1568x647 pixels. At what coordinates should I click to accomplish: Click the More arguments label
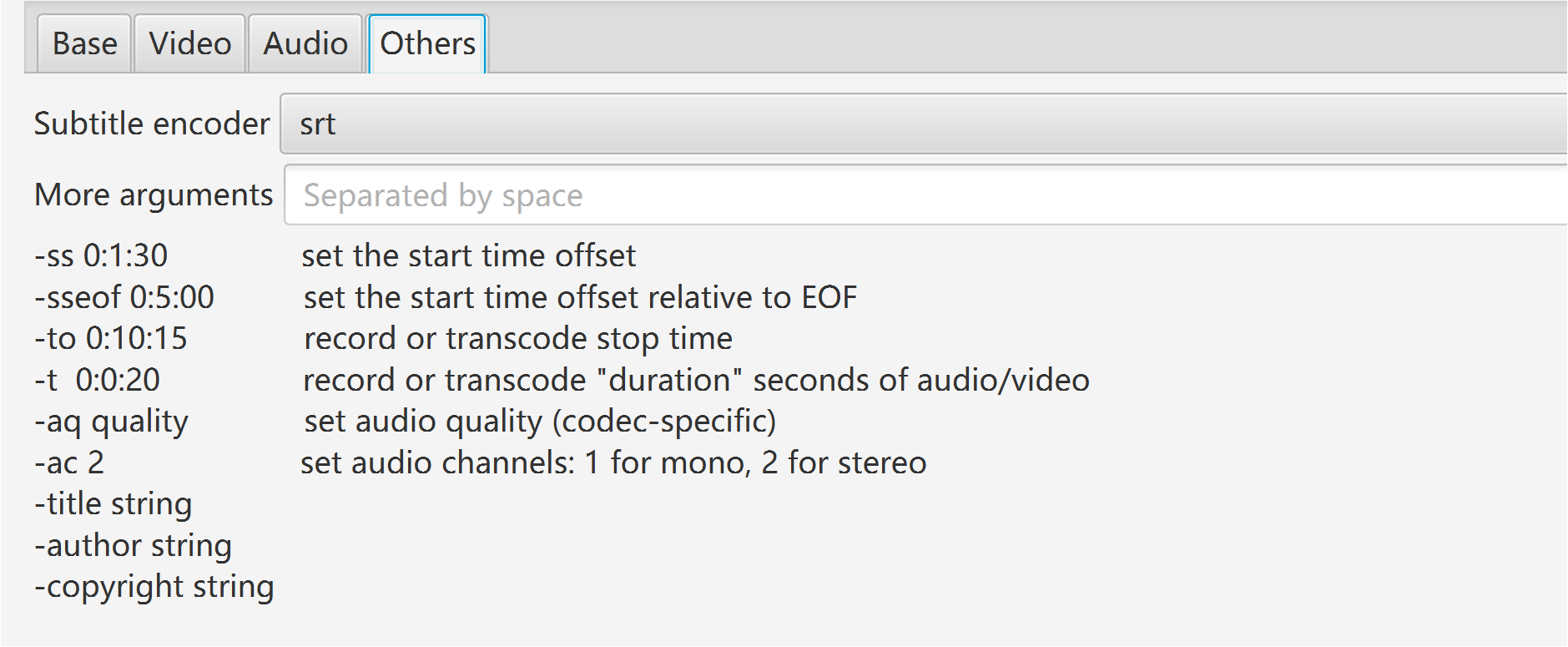[x=154, y=195]
